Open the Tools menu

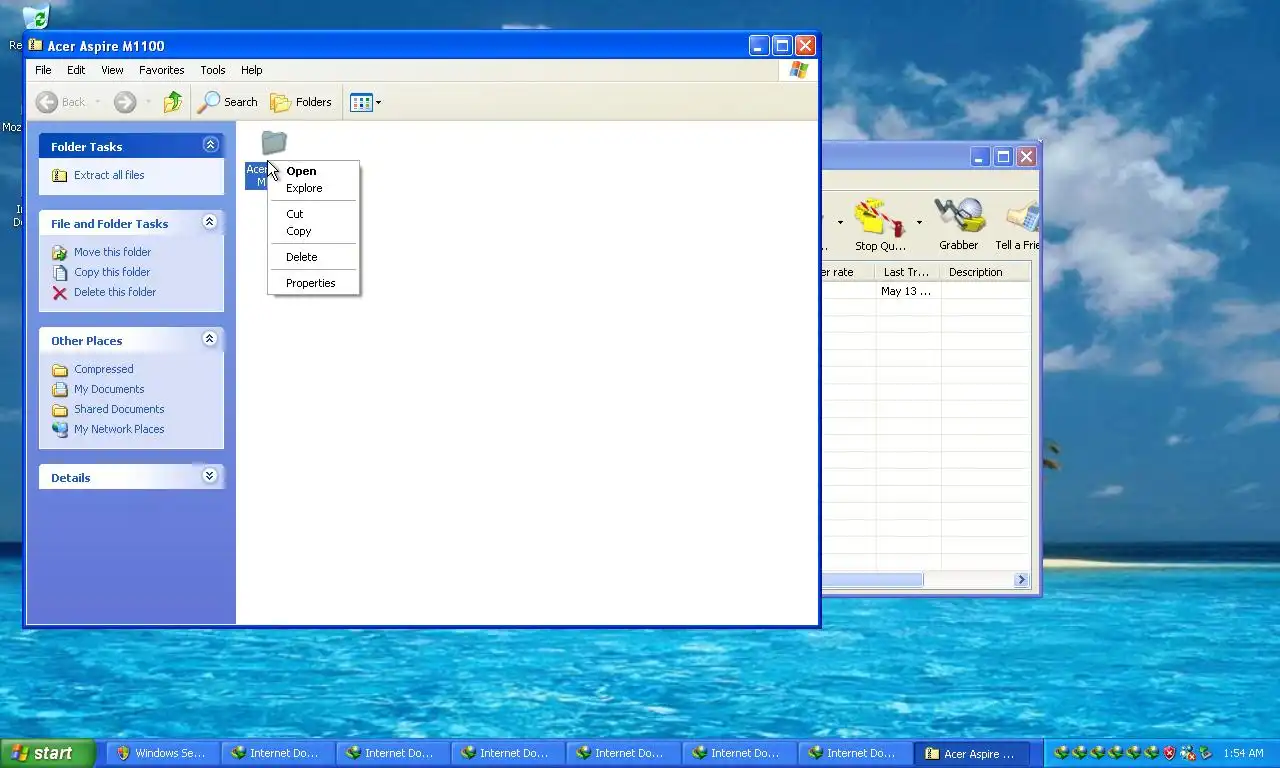pyautogui.click(x=213, y=70)
